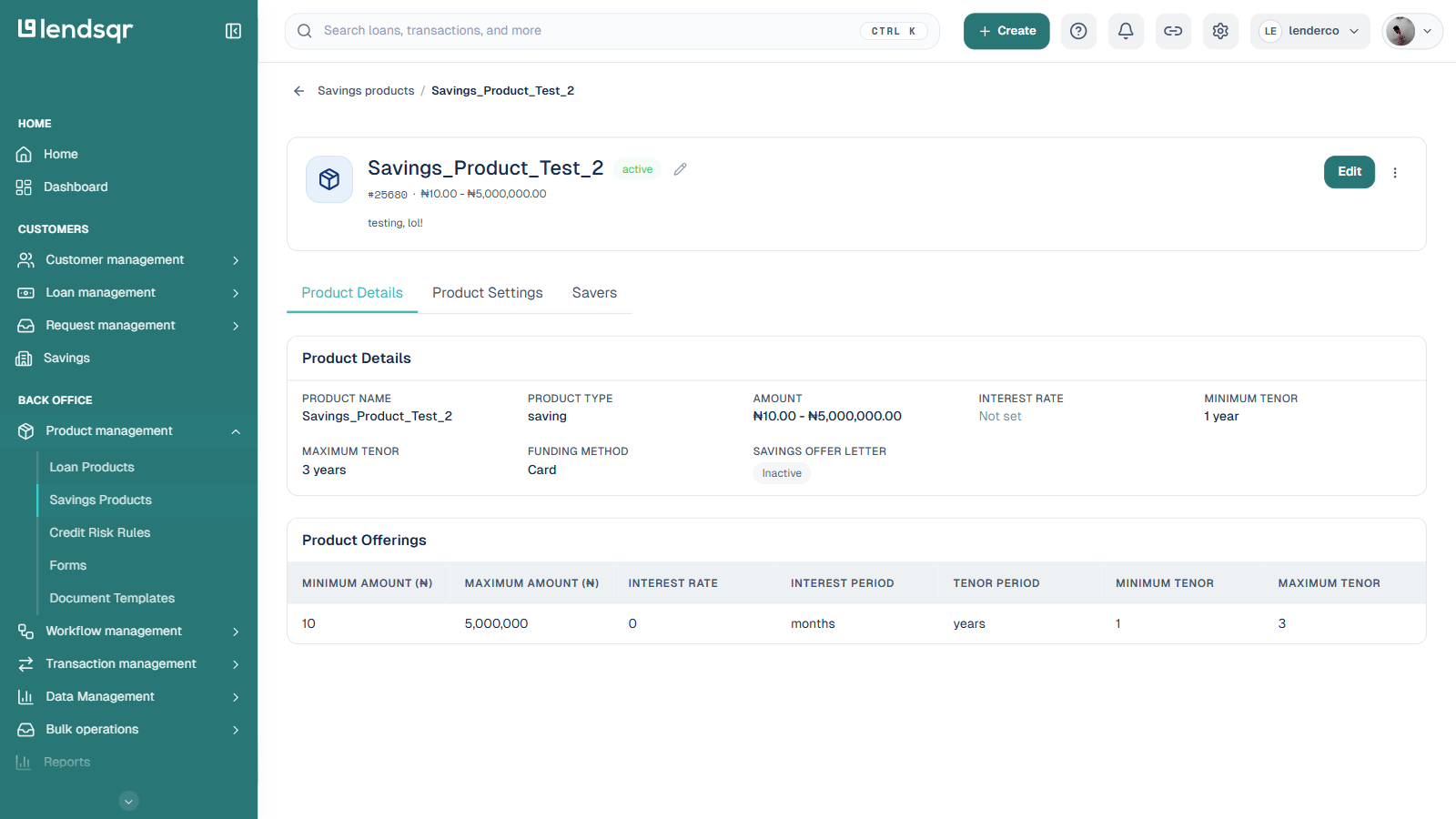Open Document Templates submenu item
Viewport: 1456px width, 819px height.
(x=112, y=599)
